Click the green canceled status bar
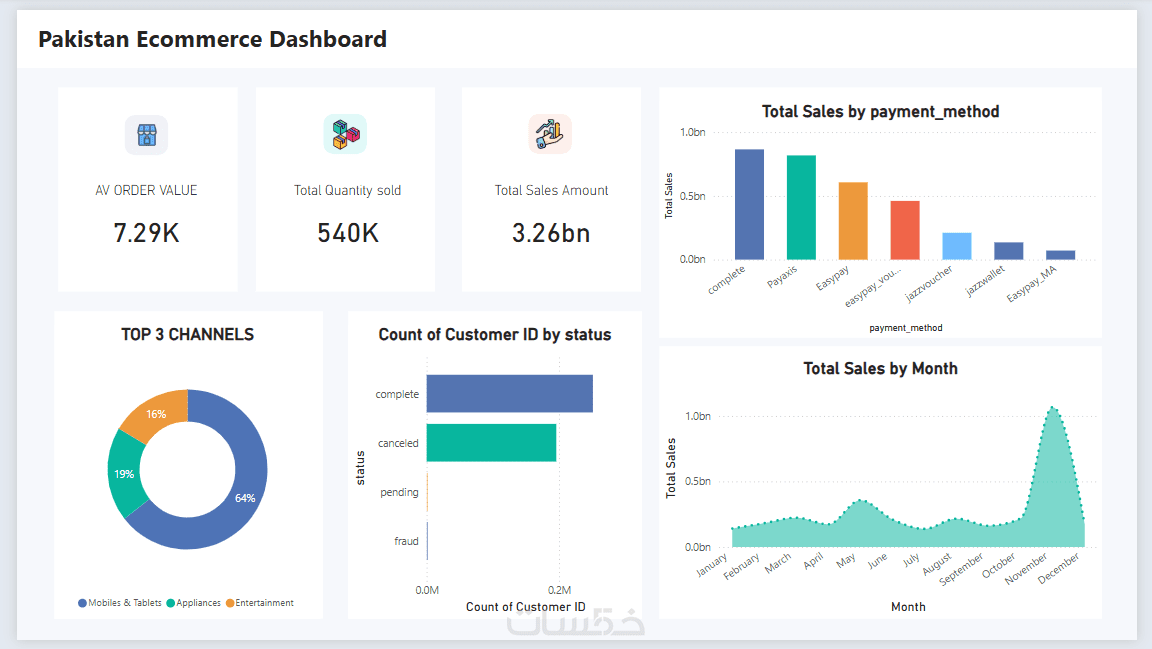Viewport: 1152px width, 649px height. 492,442
